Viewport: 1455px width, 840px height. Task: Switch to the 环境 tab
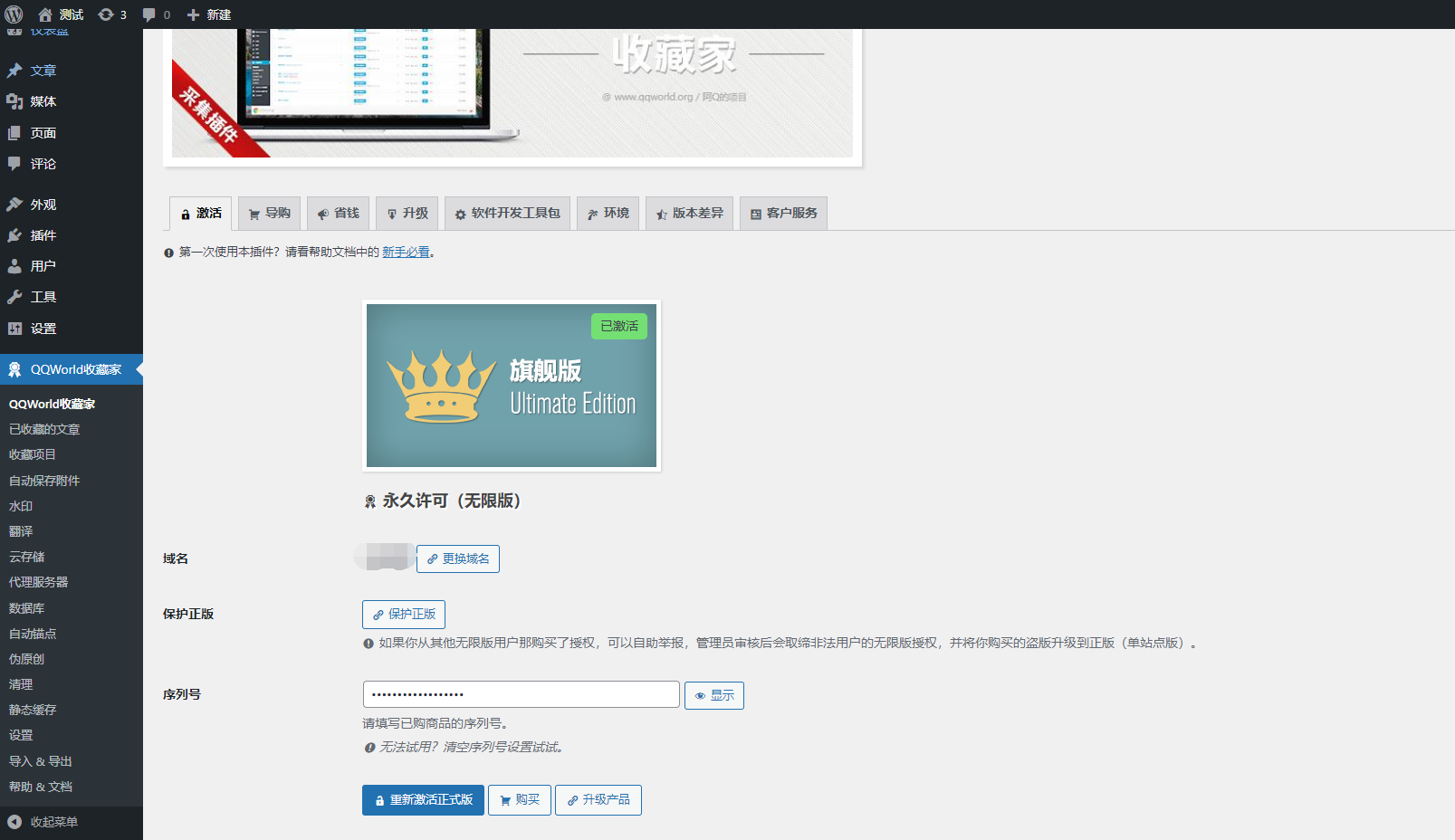(x=608, y=214)
